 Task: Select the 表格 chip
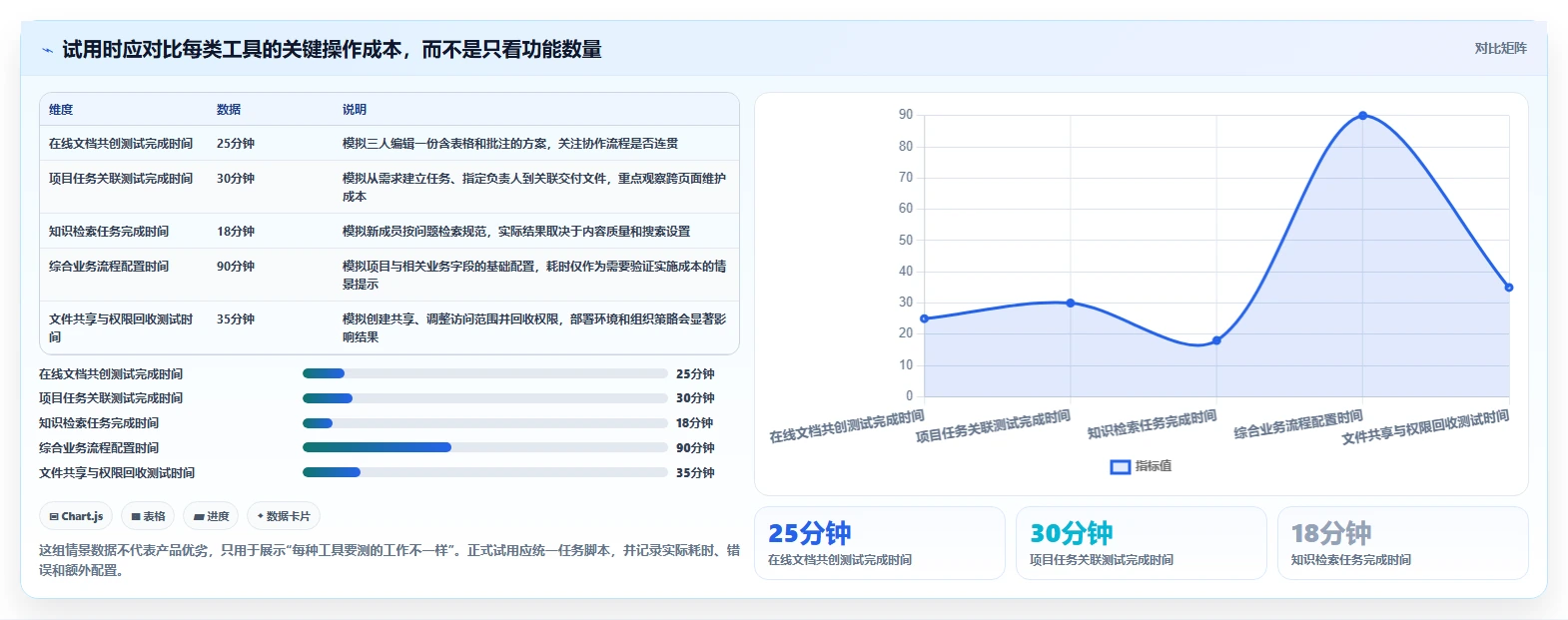148,516
